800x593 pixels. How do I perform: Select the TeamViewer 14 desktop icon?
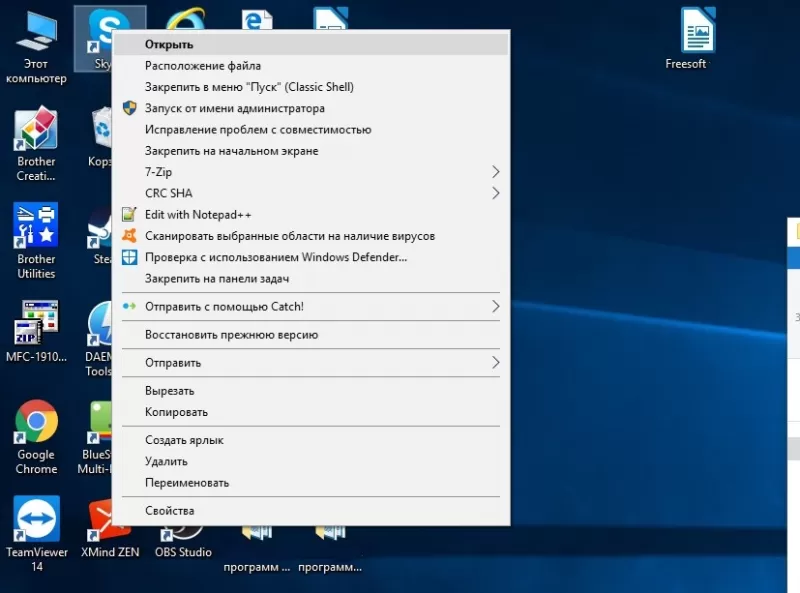(x=36, y=520)
